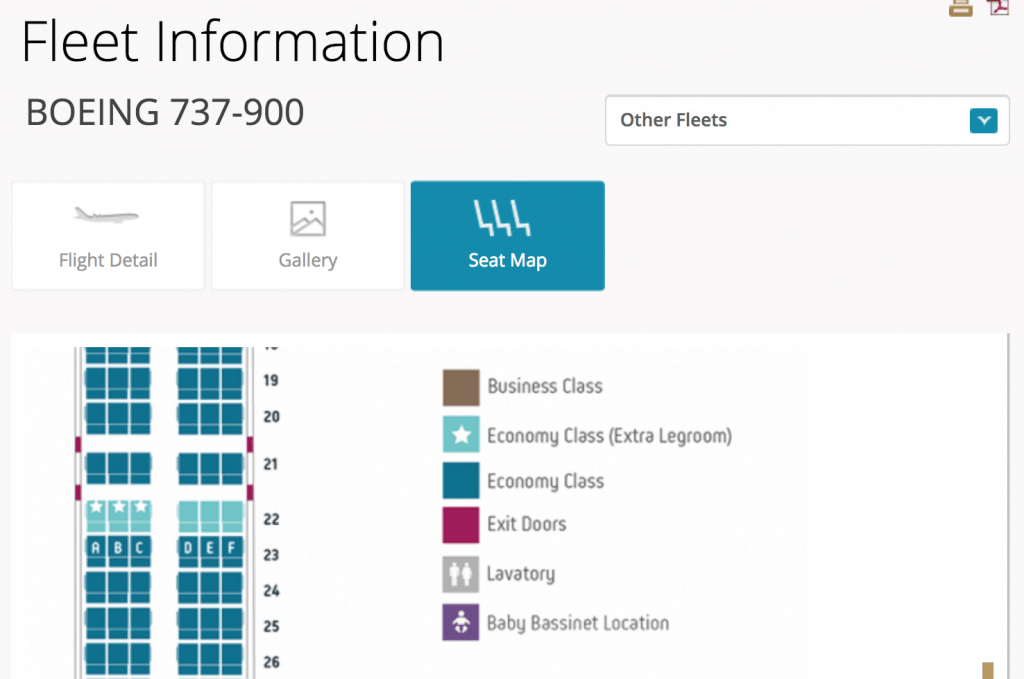Click the printer icon at top right
The height and width of the screenshot is (679, 1024).
click(961, 7)
